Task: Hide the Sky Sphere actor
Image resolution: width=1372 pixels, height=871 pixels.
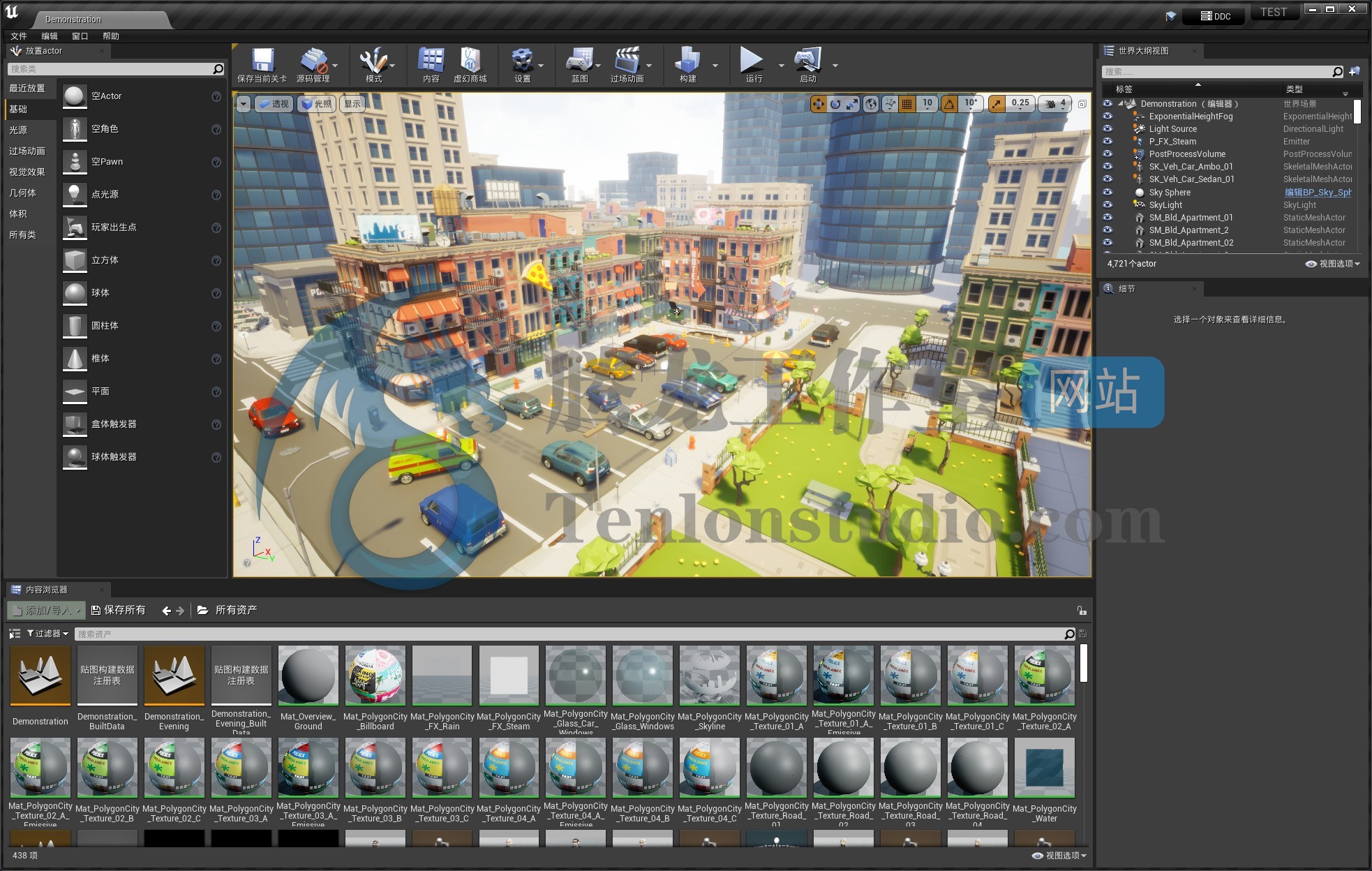Action: [1108, 193]
